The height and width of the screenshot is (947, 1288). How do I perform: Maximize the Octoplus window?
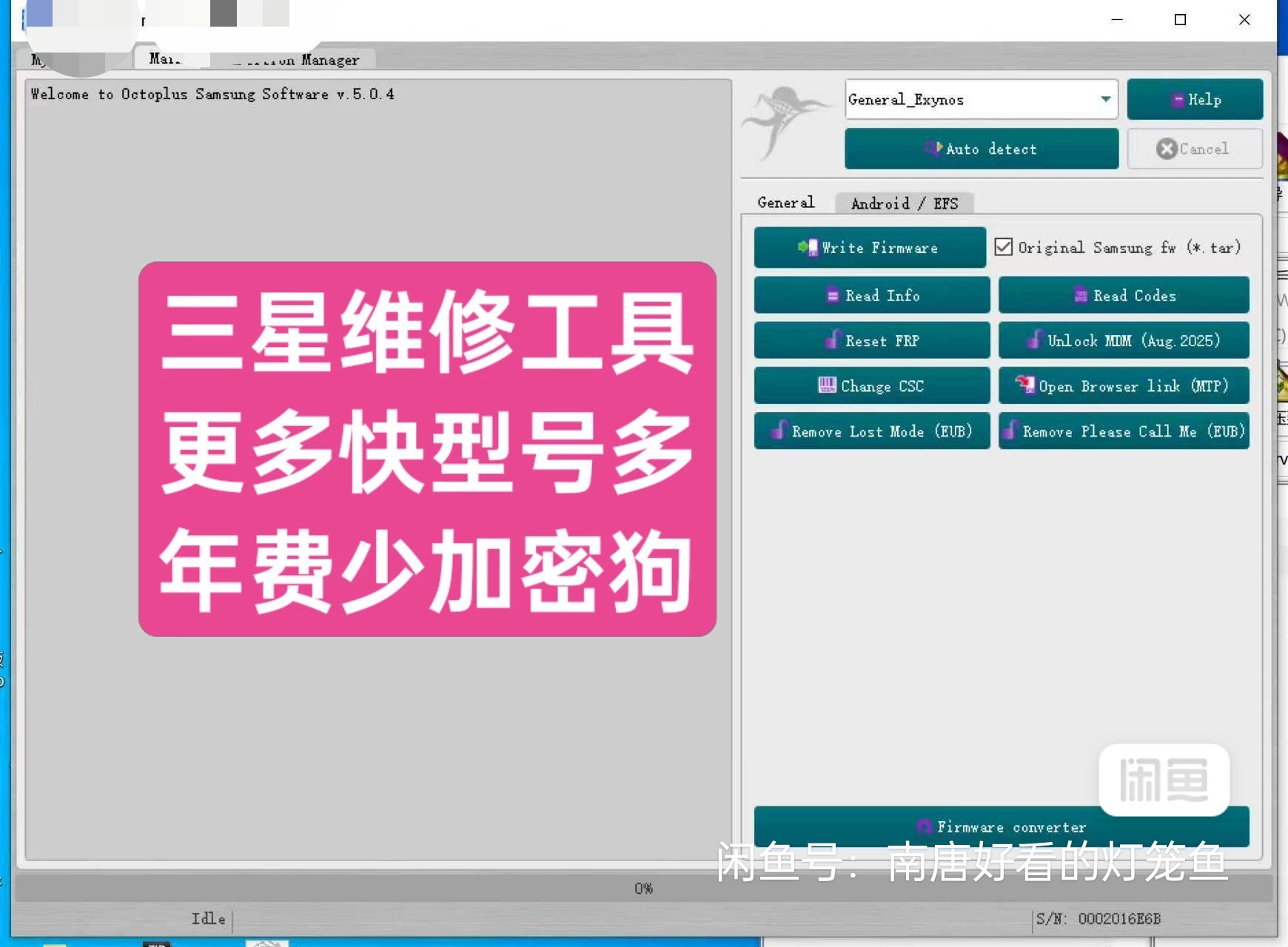1181,20
